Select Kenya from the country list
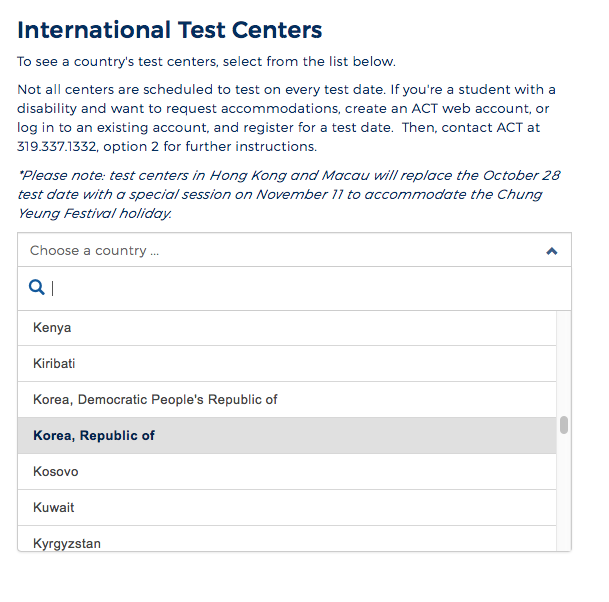This screenshot has width=609, height=602. [x=287, y=328]
